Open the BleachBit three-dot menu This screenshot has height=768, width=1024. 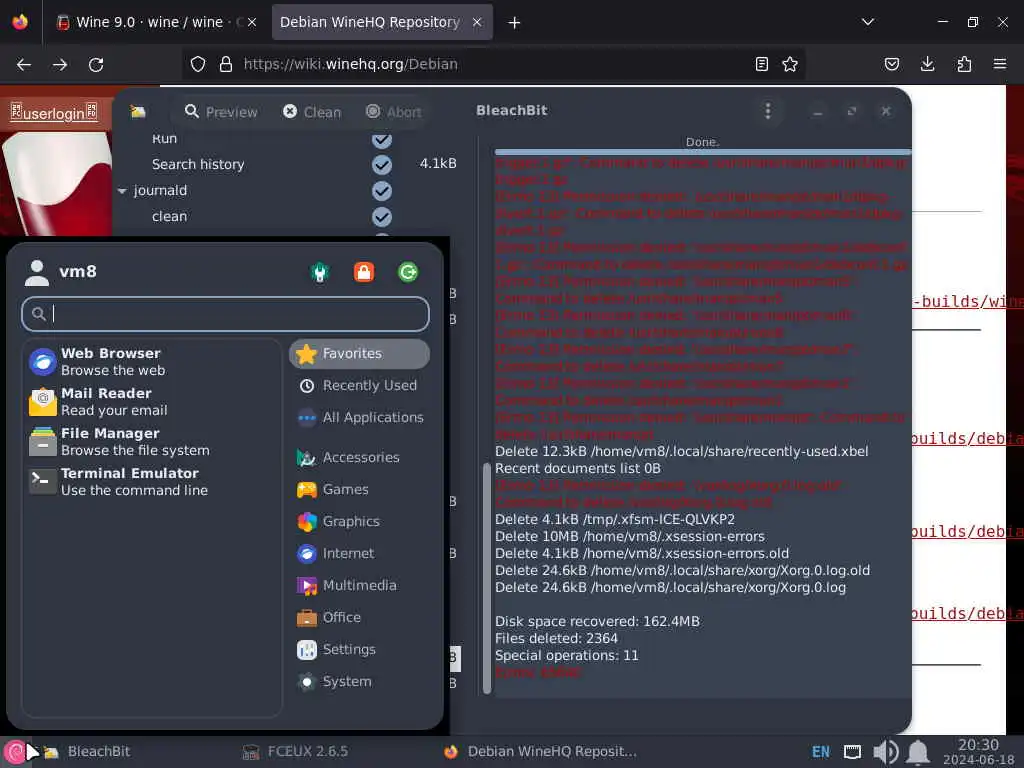click(x=768, y=111)
